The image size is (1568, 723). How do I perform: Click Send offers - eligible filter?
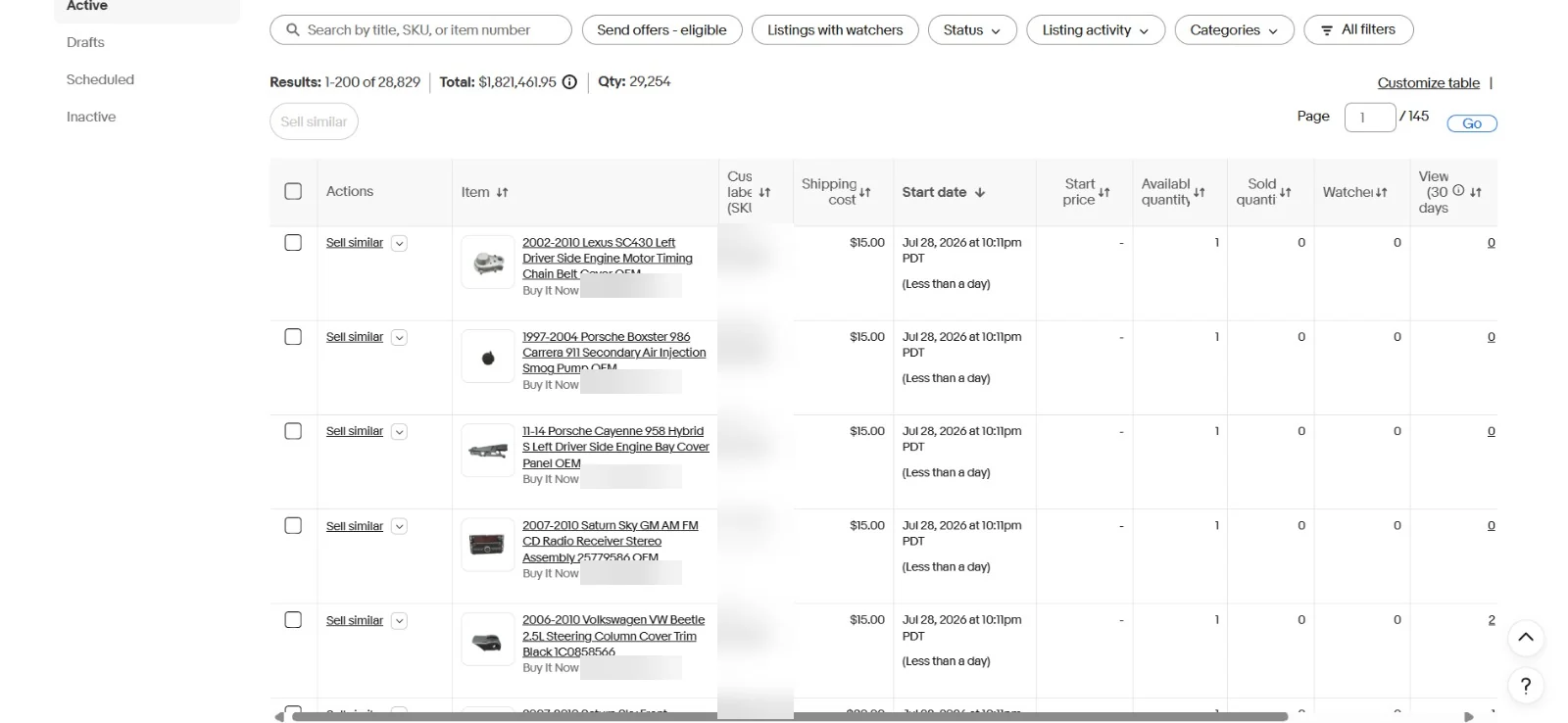click(661, 30)
